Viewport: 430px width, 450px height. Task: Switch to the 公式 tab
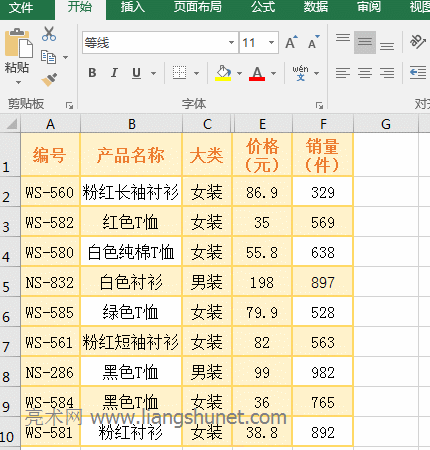pos(263,7)
